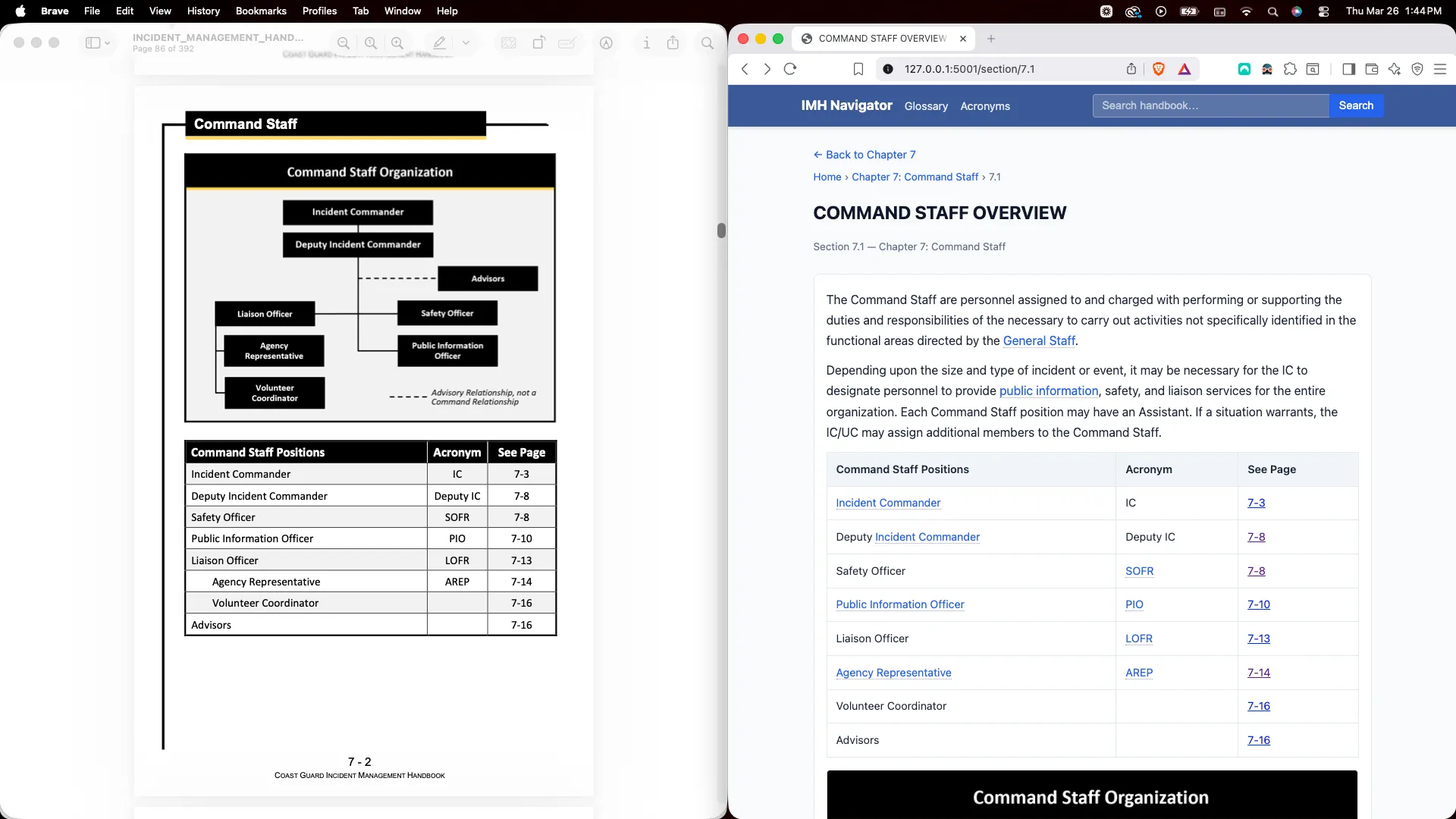This screenshot has width=1456, height=819.
Task: Open the Brave Wallet icon
Action: [x=1371, y=69]
